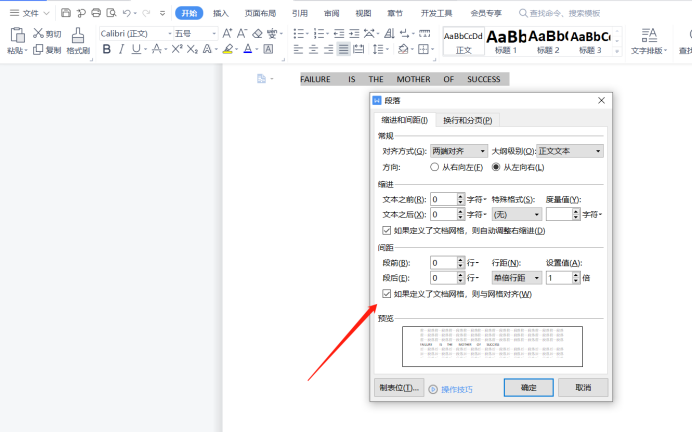This screenshot has width=693, height=433.
Task: Open Print Preview from quick toolbar
Action: 111,13
